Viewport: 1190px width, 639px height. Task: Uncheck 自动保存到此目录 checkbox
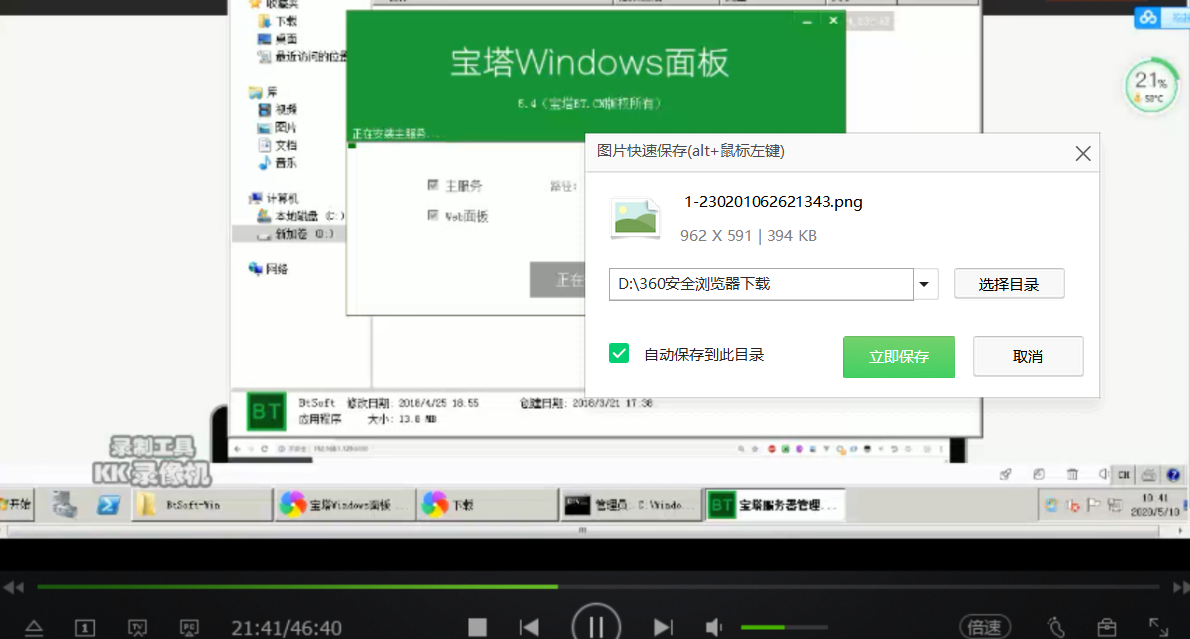[619, 354]
